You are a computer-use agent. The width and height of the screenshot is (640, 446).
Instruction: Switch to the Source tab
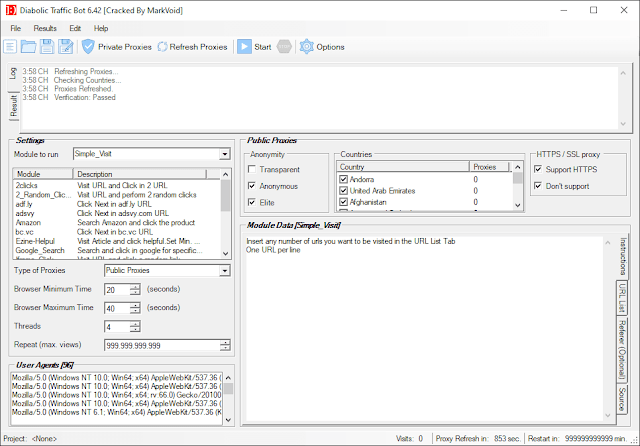point(622,399)
